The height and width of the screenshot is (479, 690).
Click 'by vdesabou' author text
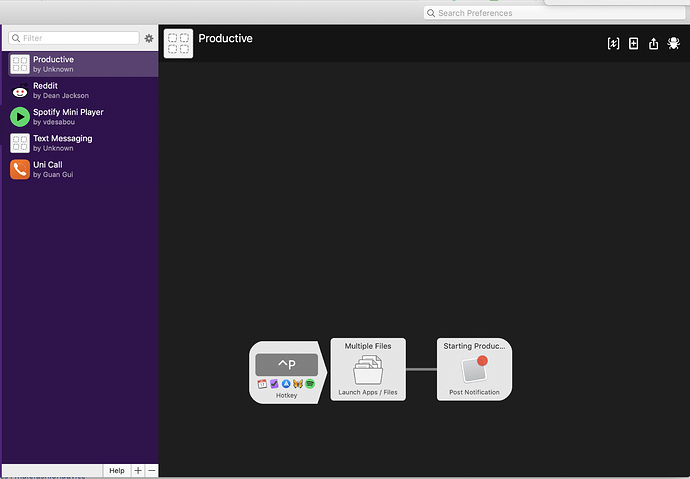tap(54, 122)
